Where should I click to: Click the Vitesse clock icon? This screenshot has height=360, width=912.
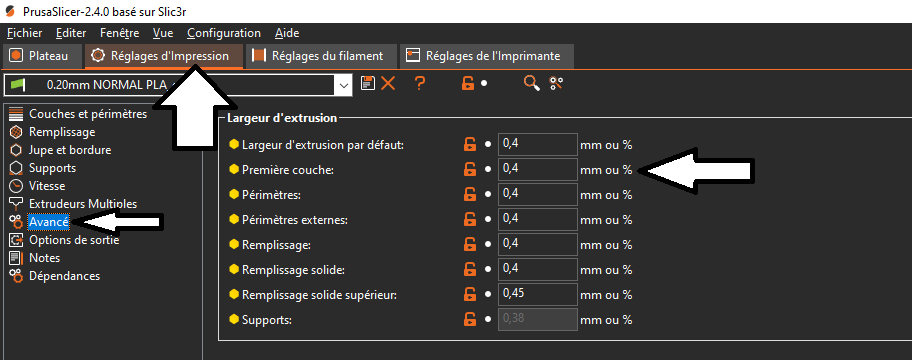(16, 186)
